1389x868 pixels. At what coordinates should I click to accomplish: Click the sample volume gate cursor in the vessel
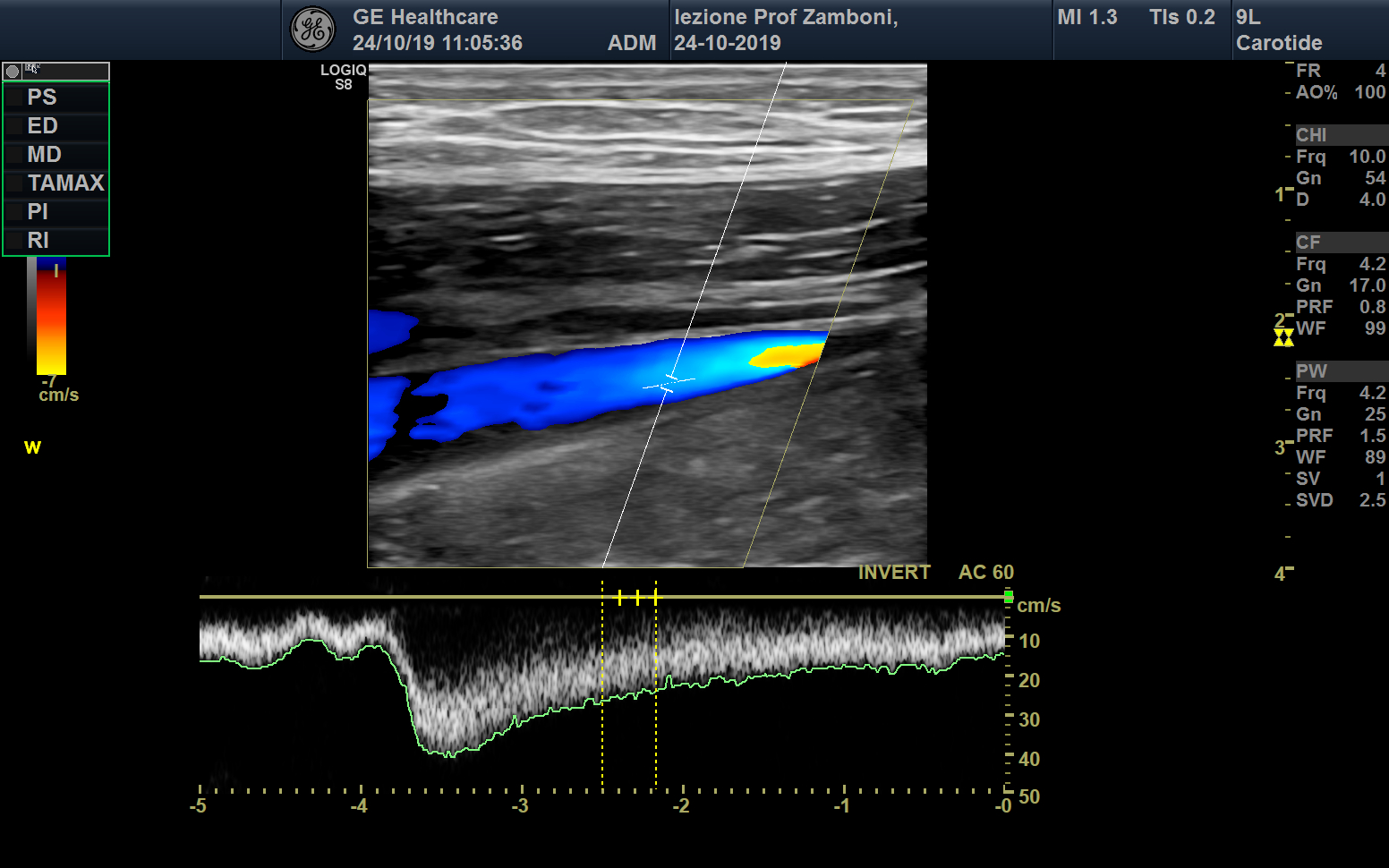668,383
